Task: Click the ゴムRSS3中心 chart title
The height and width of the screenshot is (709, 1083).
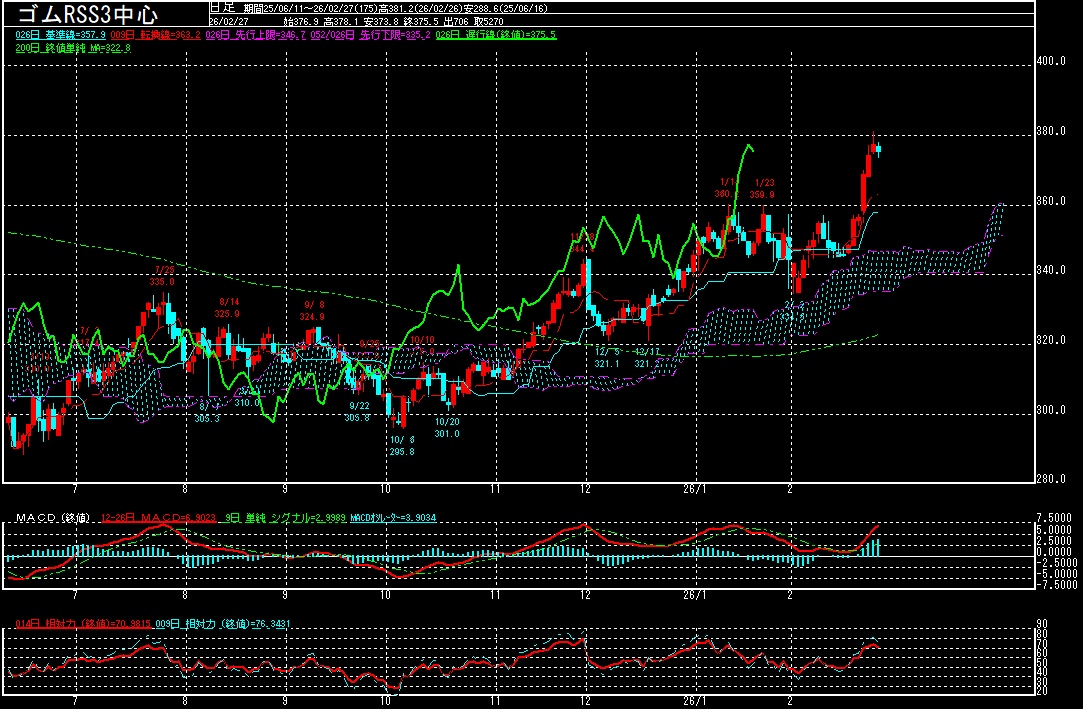Action: (x=88, y=14)
